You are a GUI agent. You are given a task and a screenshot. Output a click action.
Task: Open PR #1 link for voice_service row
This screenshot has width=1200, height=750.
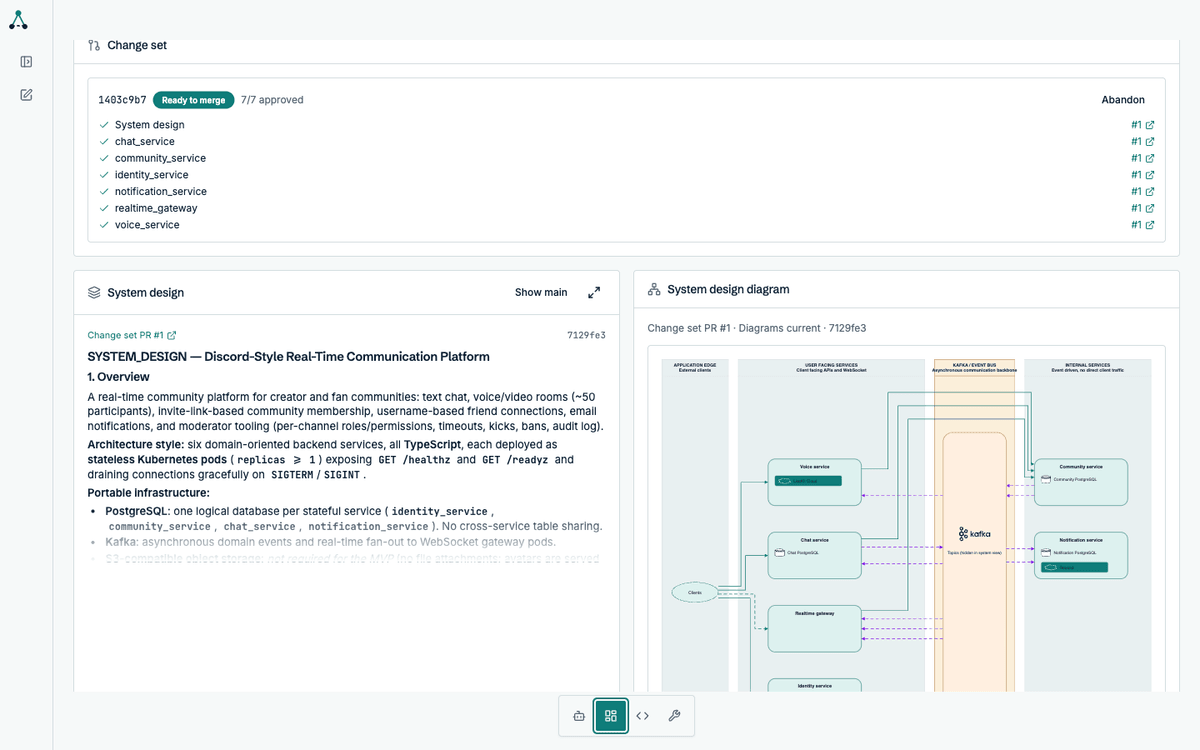click(x=1143, y=225)
